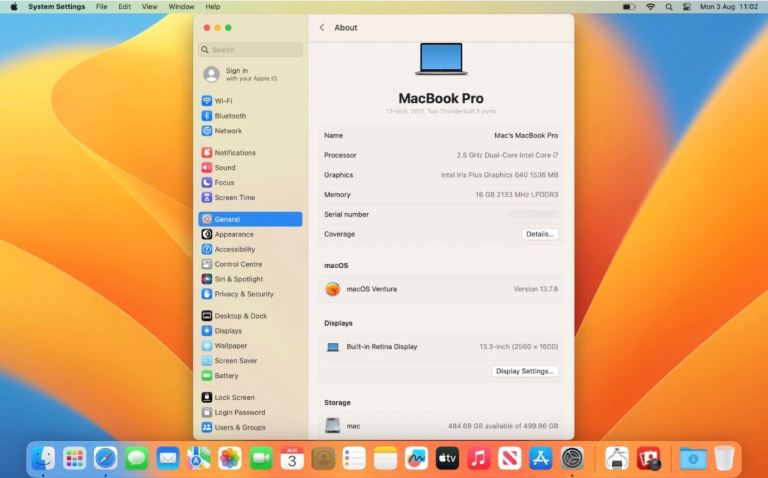Open Appearance settings
This screenshot has width=768, height=478.
pos(250,234)
